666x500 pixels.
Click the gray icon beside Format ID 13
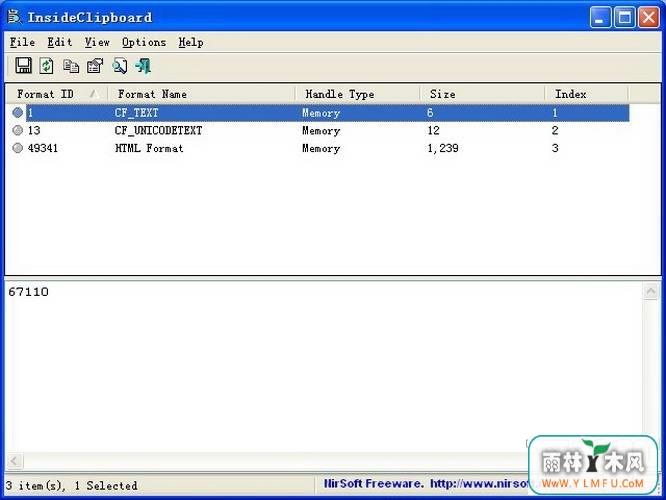pos(17,130)
